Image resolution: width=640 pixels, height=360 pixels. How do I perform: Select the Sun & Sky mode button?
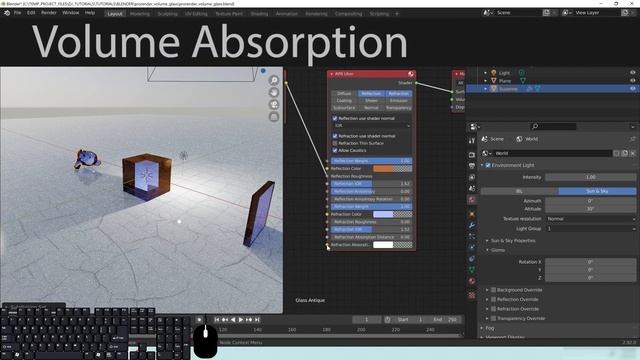pos(597,191)
